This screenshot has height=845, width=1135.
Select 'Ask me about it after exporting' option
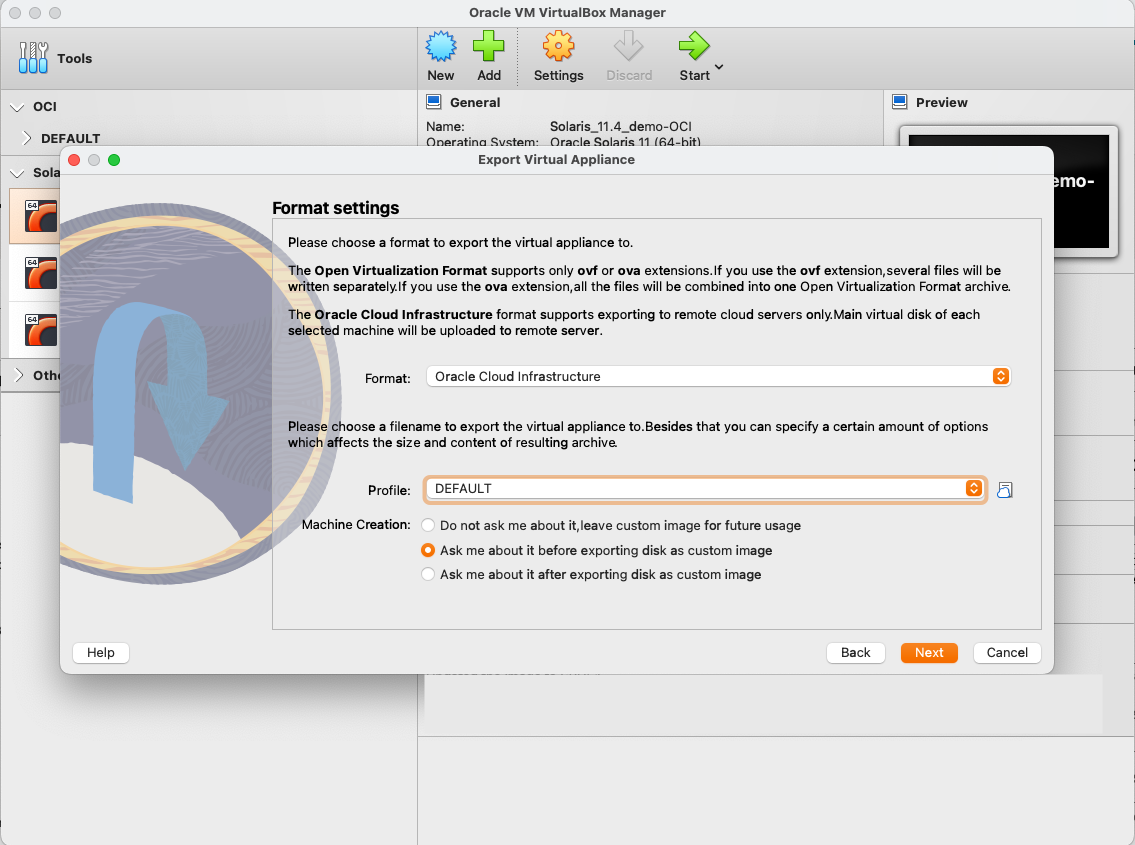coord(428,574)
